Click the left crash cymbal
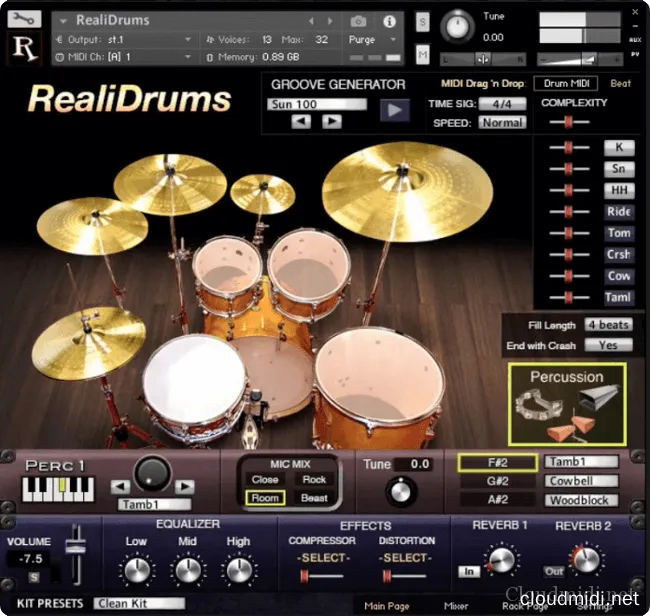The width and height of the screenshot is (650, 616). (92, 226)
